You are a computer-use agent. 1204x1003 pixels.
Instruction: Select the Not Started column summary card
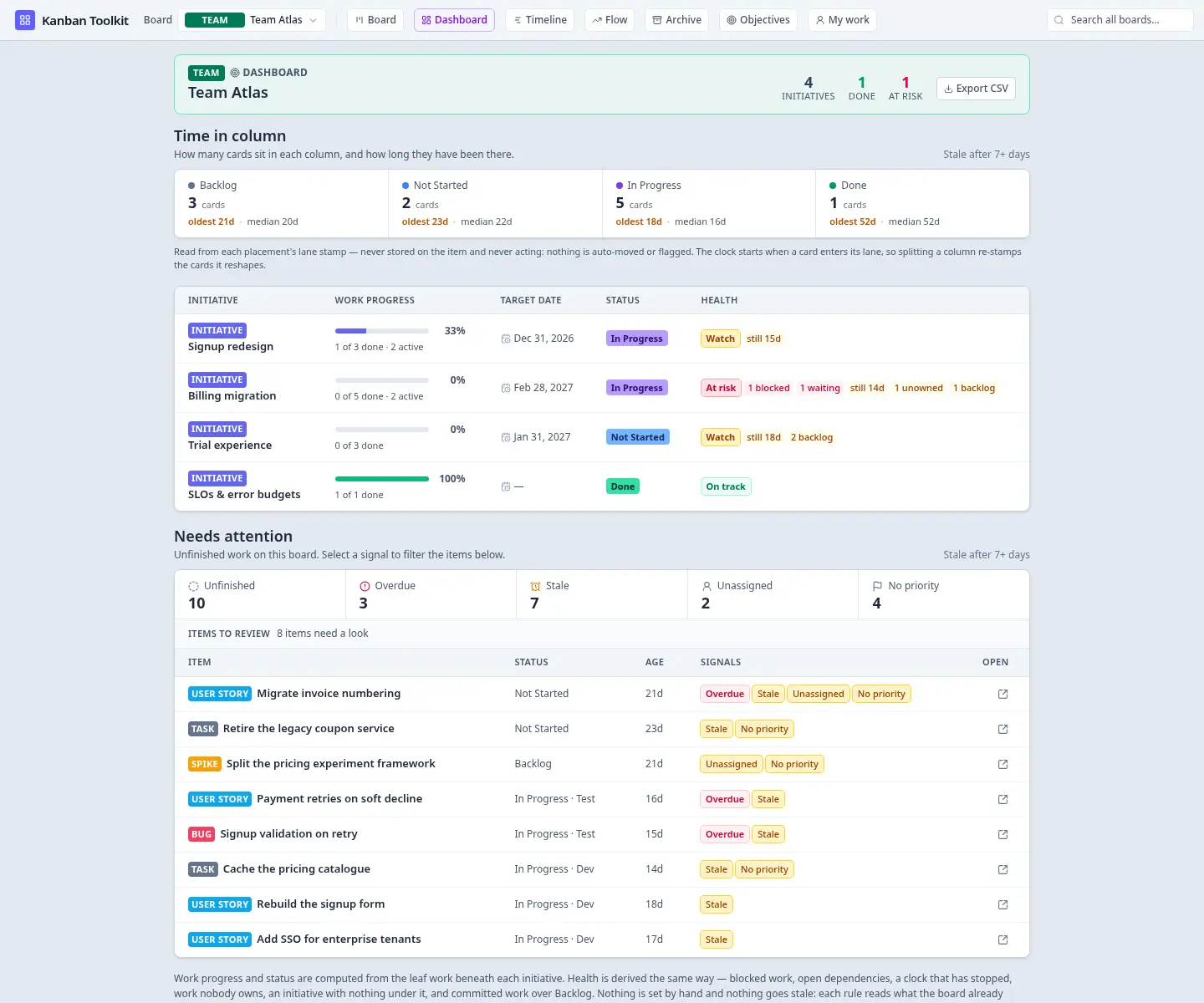(495, 204)
